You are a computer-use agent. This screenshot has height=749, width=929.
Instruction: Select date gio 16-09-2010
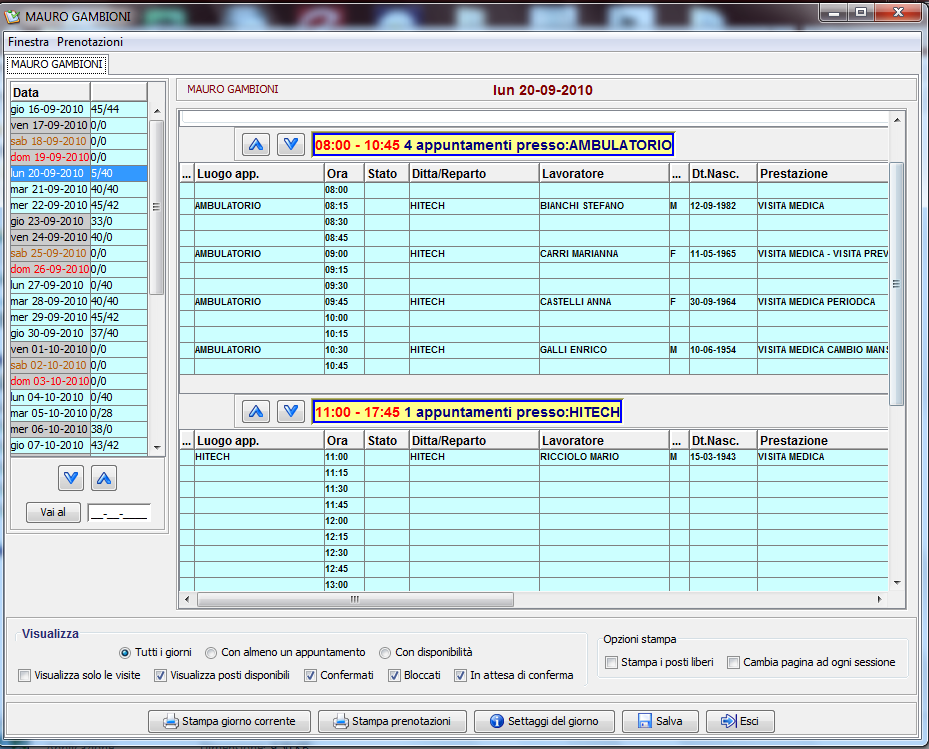pos(79,109)
